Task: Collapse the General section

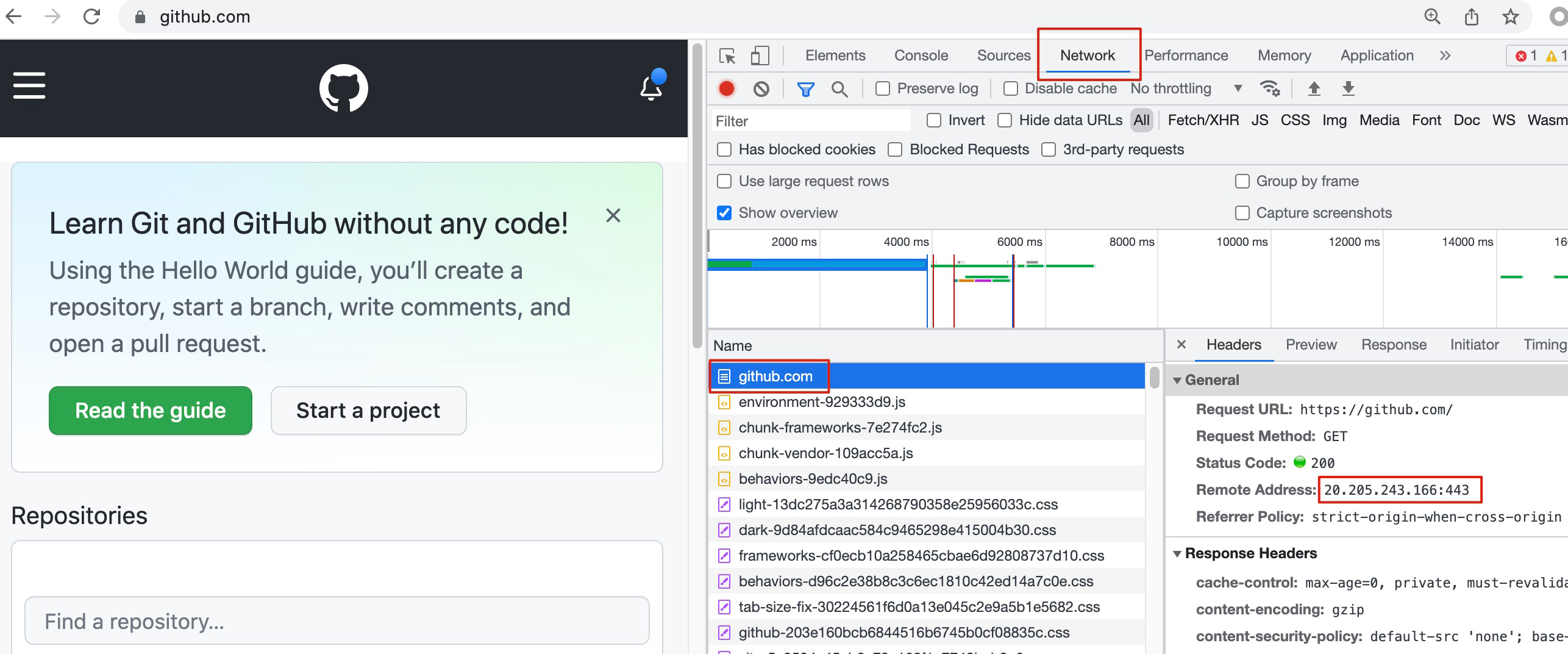Action: coord(1177,380)
